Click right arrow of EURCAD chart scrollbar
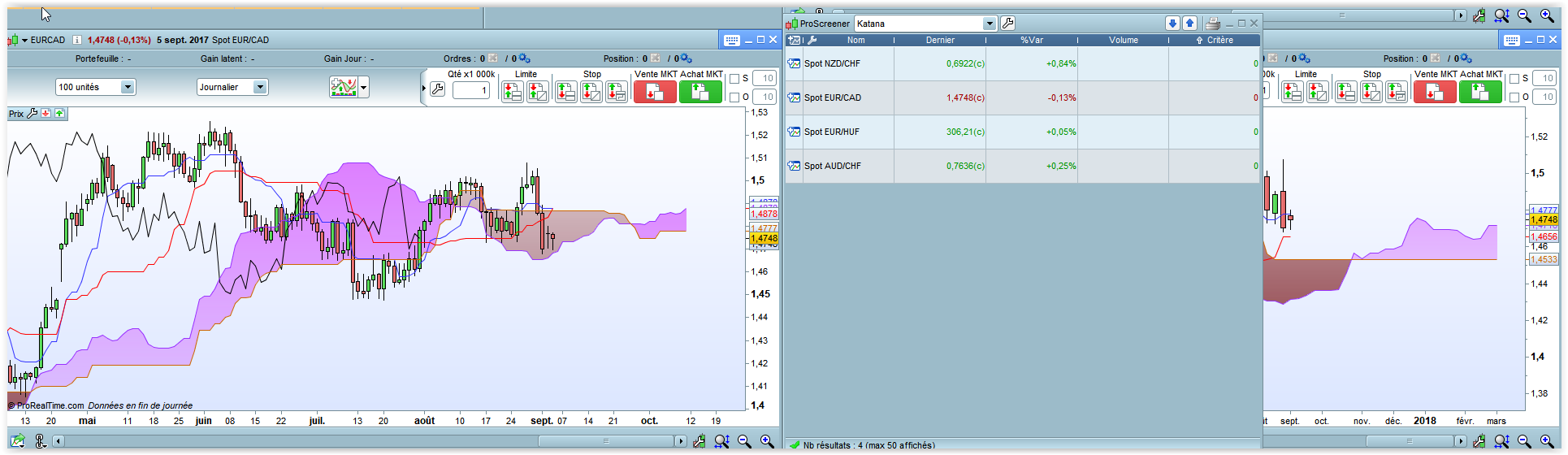The height and width of the screenshot is (455, 1568). coord(681,441)
